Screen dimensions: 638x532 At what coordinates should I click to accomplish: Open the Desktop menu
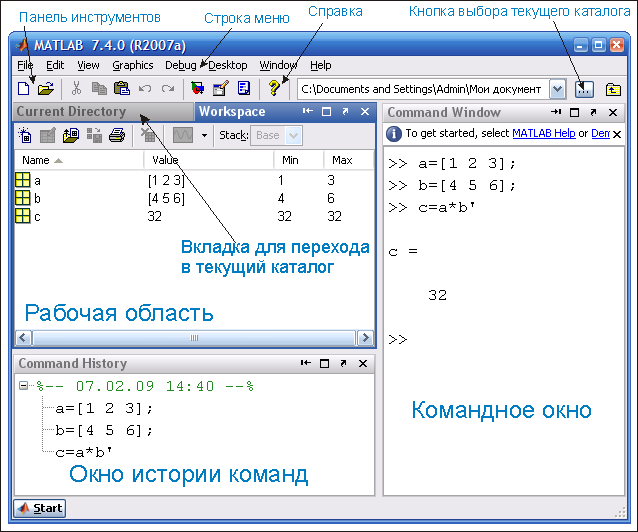(x=228, y=65)
